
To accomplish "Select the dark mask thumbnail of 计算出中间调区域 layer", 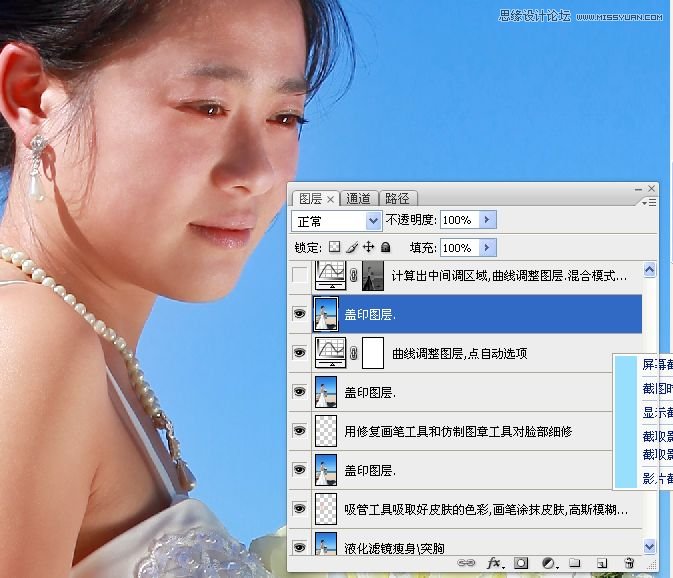I will pos(373,275).
